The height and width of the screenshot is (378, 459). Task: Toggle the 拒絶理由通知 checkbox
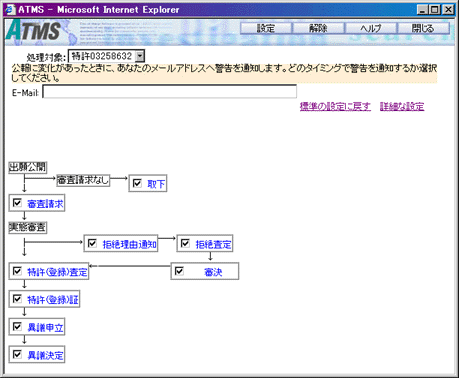(92, 243)
